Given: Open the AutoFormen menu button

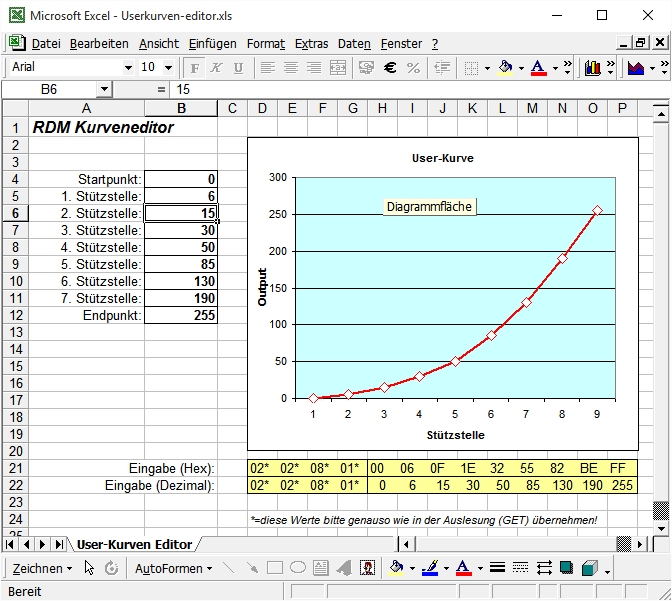Looking at the screenshot, I should pyautogui.click(x=173, y=568).
